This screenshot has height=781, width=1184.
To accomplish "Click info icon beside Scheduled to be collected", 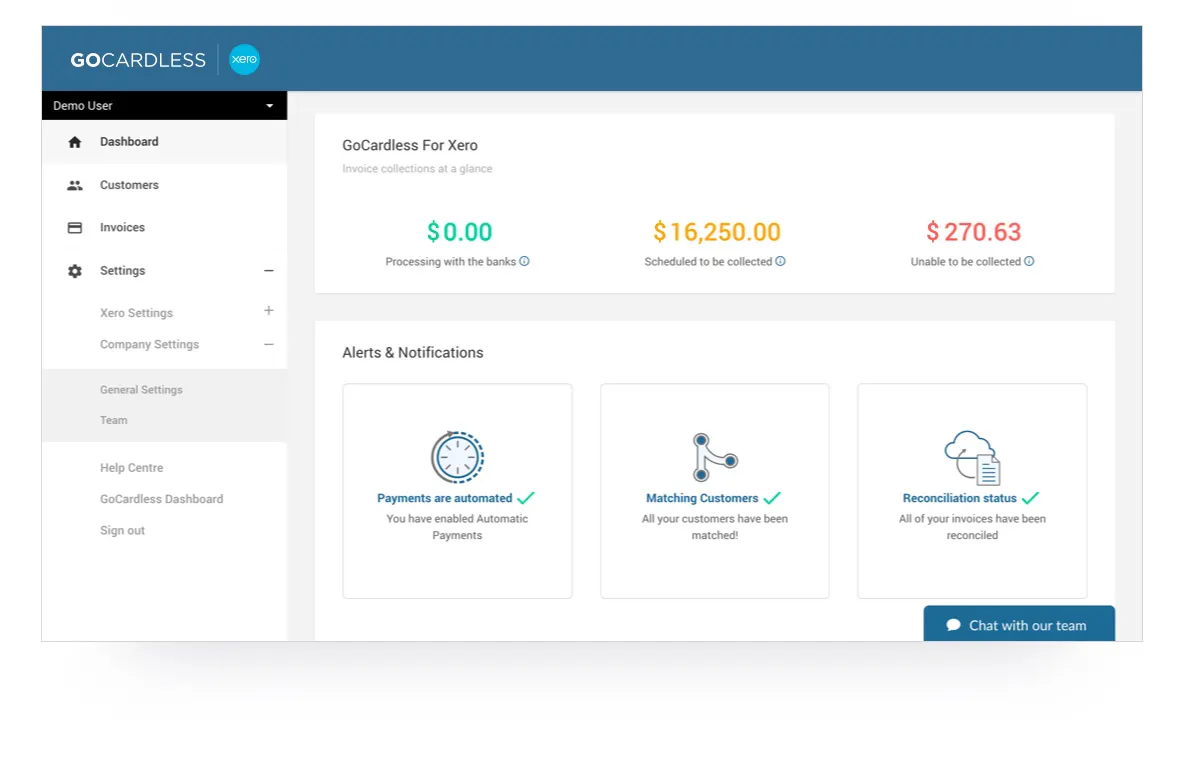I will [780, 261].
